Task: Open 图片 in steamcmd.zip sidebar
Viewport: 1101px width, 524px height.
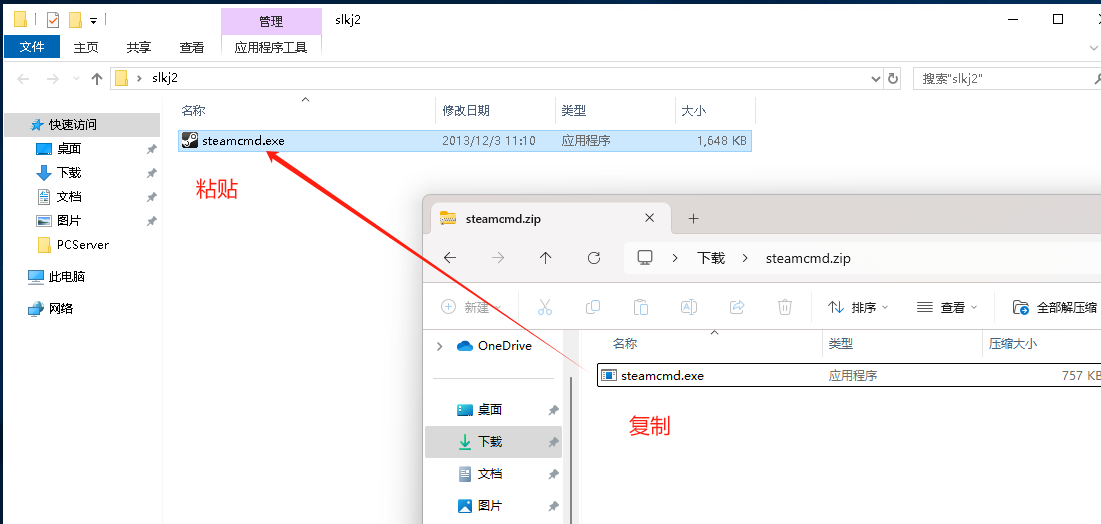Action: pos(490,505)
